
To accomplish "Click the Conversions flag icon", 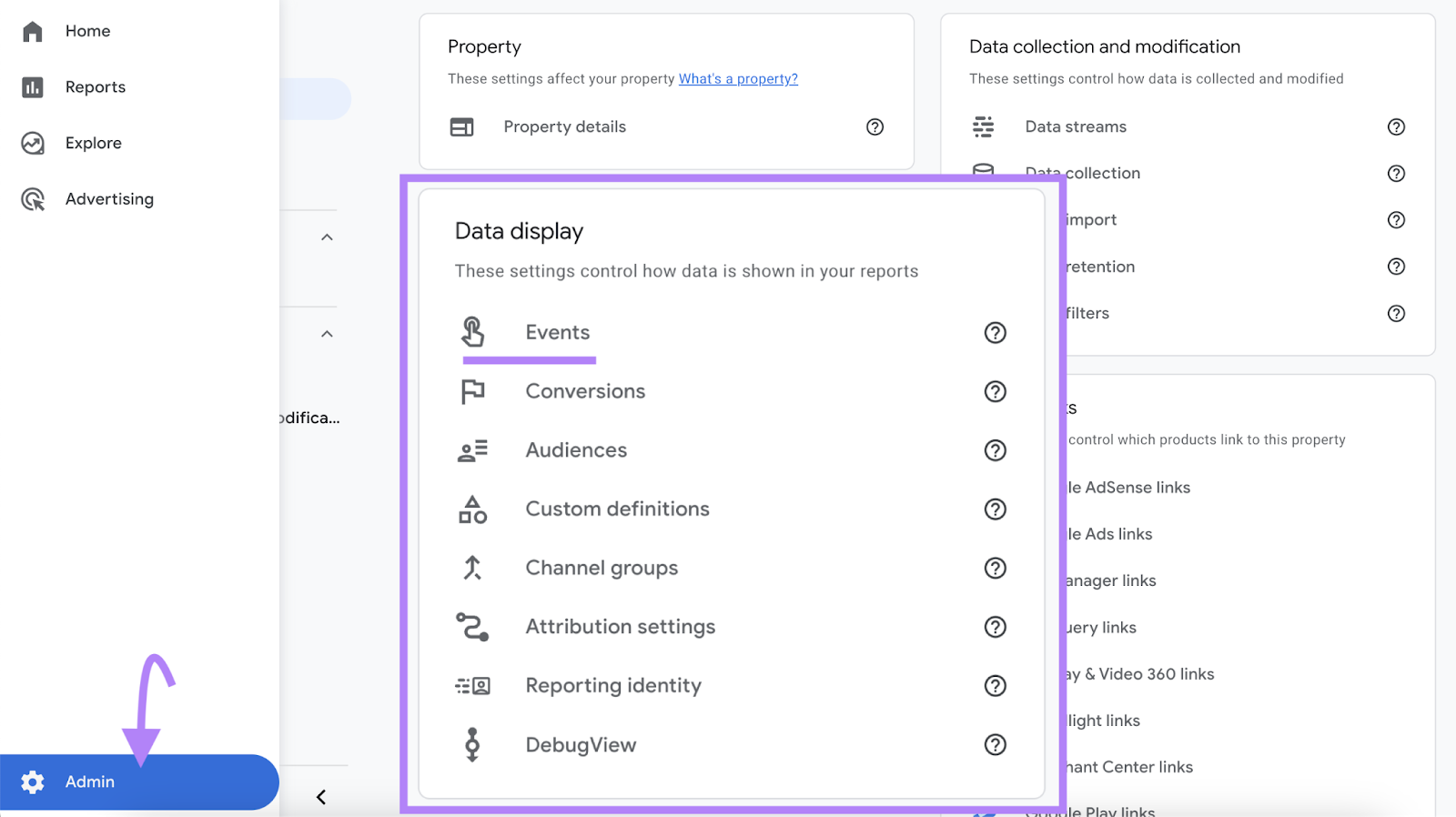I will (473, 391).
